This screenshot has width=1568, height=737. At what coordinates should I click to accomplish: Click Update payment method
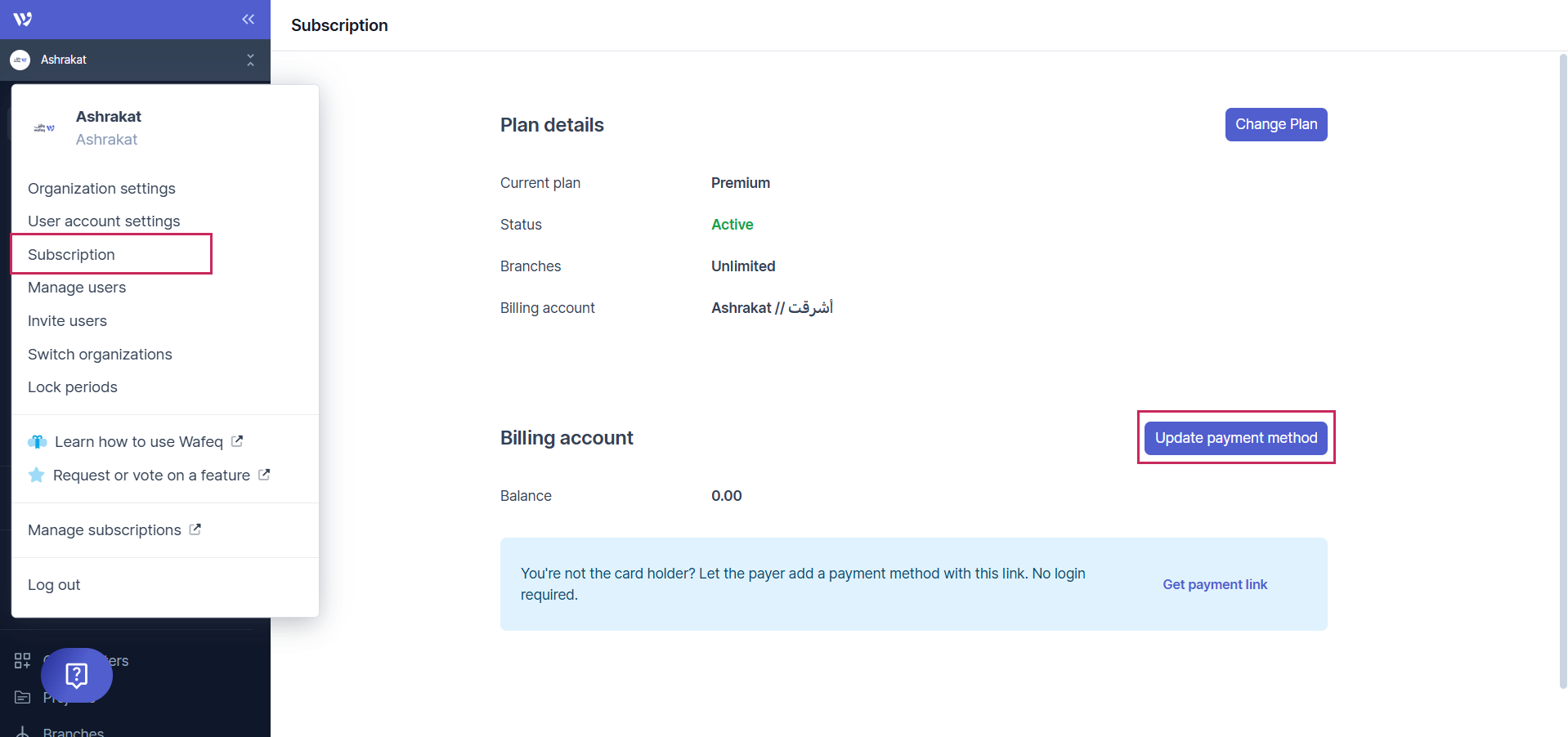click(1234, 438)
